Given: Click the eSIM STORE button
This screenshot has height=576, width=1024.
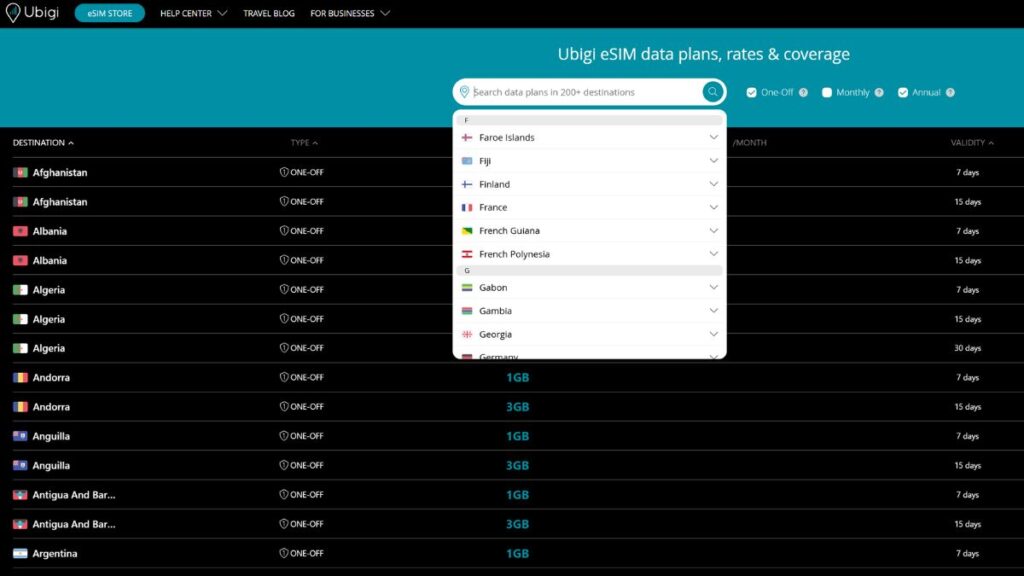Looking at the screenshot, I should tap(110, 13).
